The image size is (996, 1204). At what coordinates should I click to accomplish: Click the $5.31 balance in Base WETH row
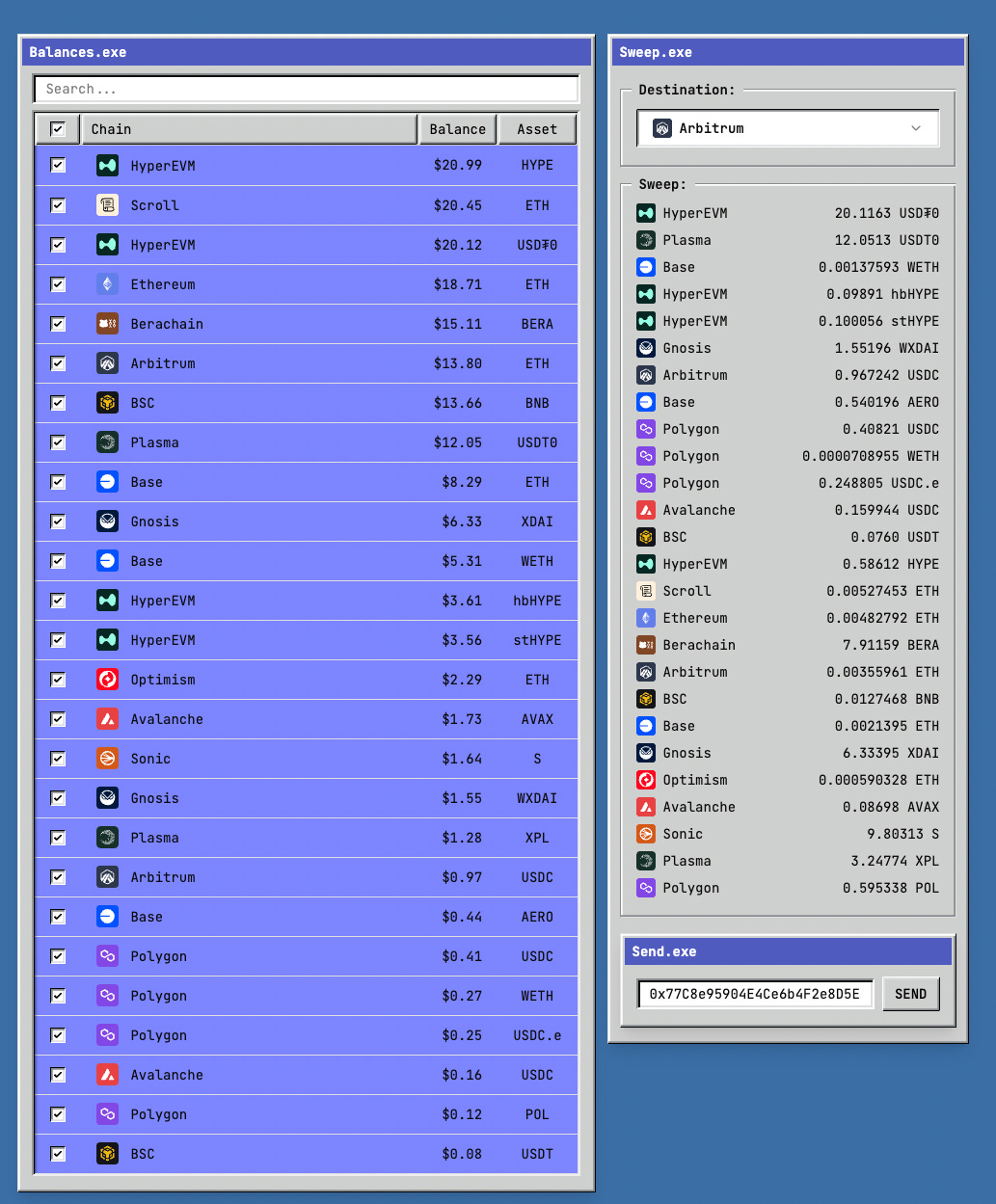coord(462,560)
